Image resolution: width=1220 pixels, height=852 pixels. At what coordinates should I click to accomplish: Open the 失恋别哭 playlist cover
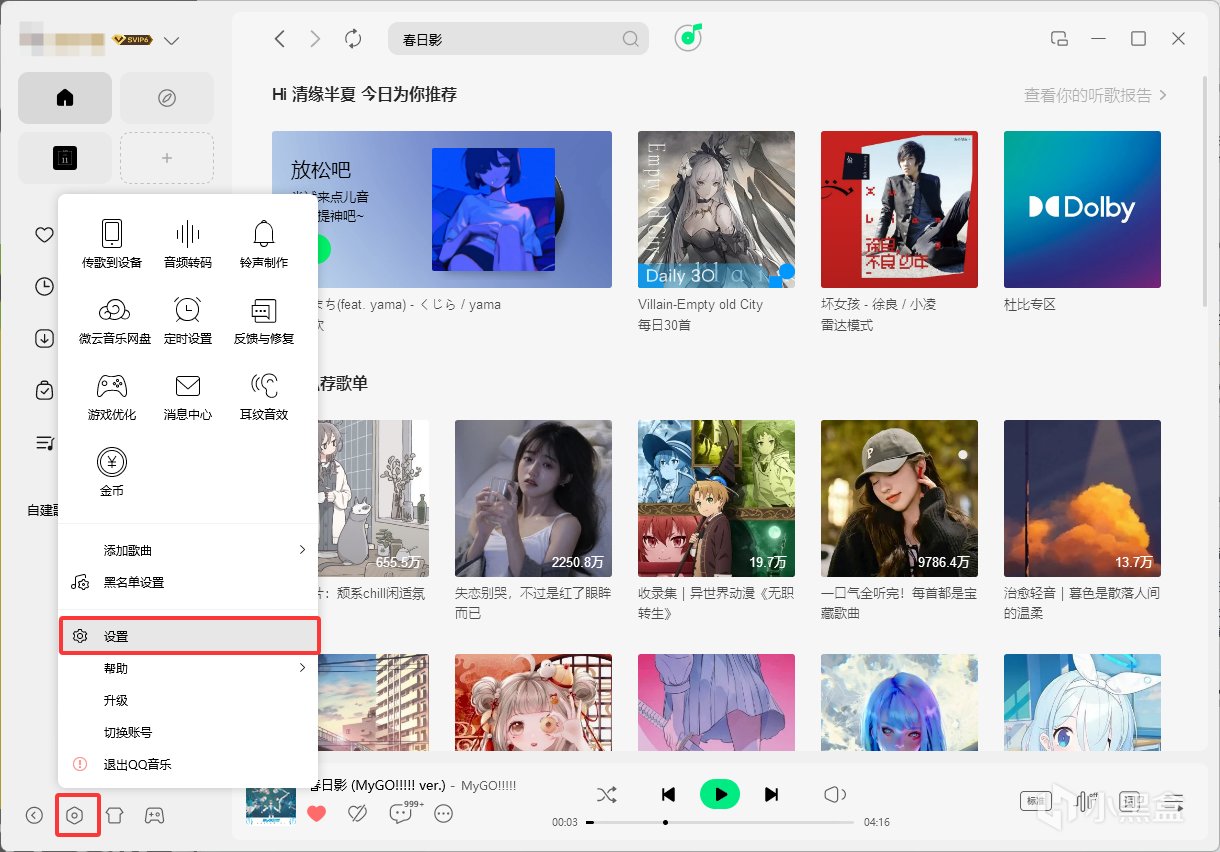click(x=533, y=498)
